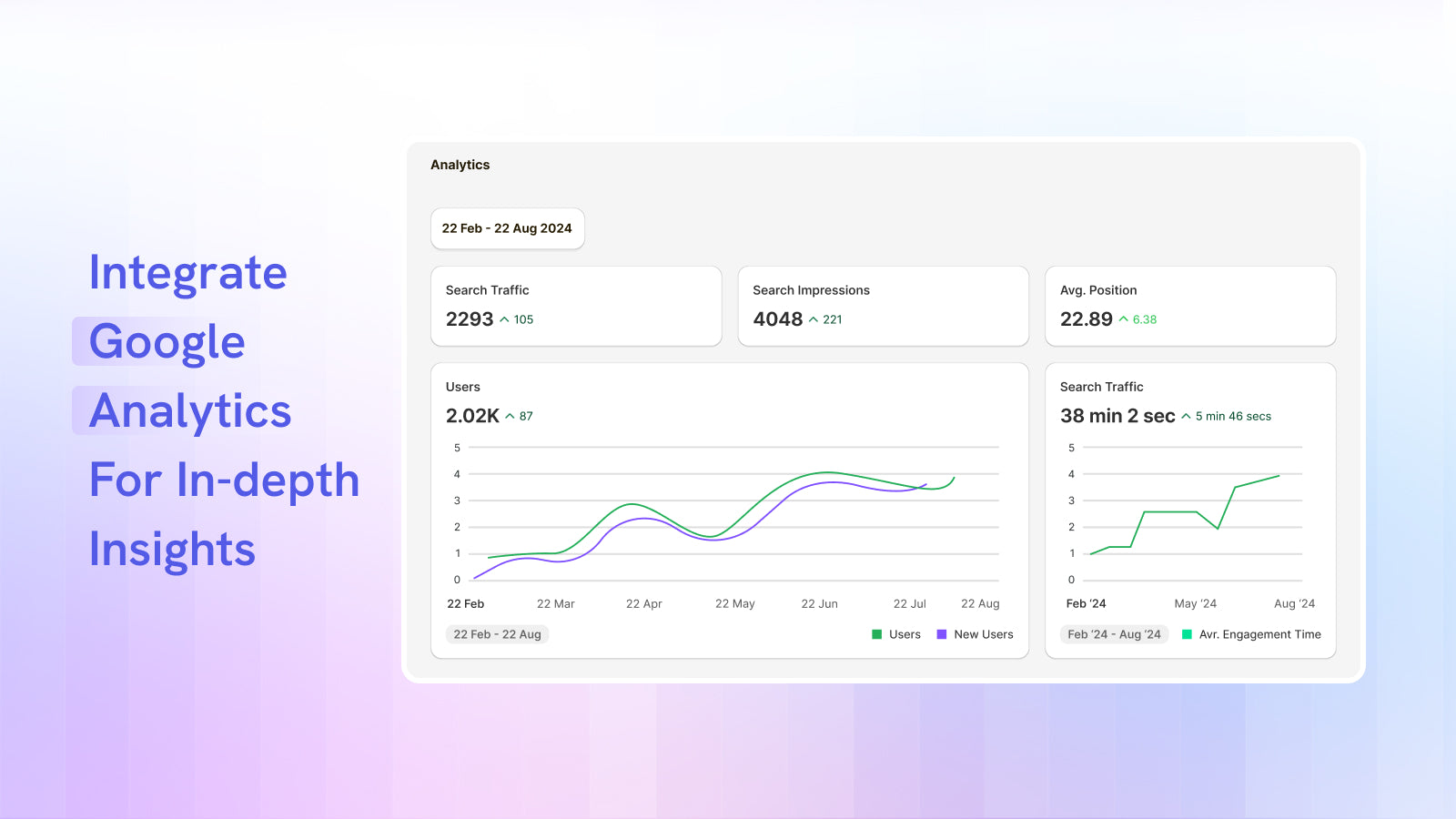
Task: Click the up arrow next to 221
Action: point(814,319)
